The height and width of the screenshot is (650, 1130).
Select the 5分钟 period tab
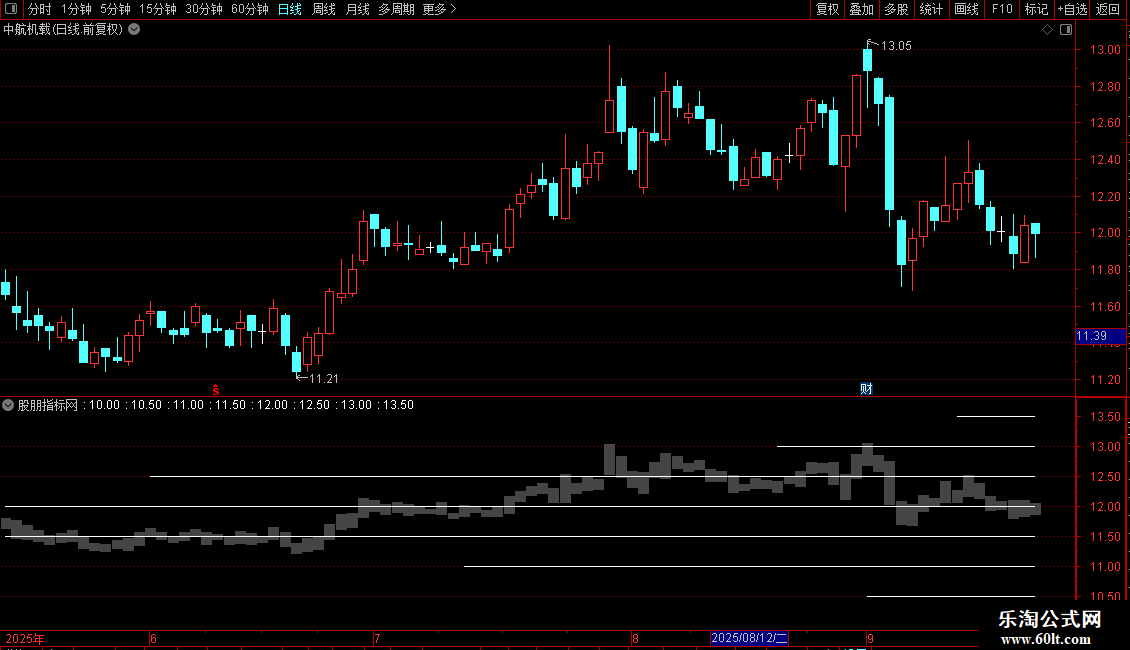click(x=115, y=9)
